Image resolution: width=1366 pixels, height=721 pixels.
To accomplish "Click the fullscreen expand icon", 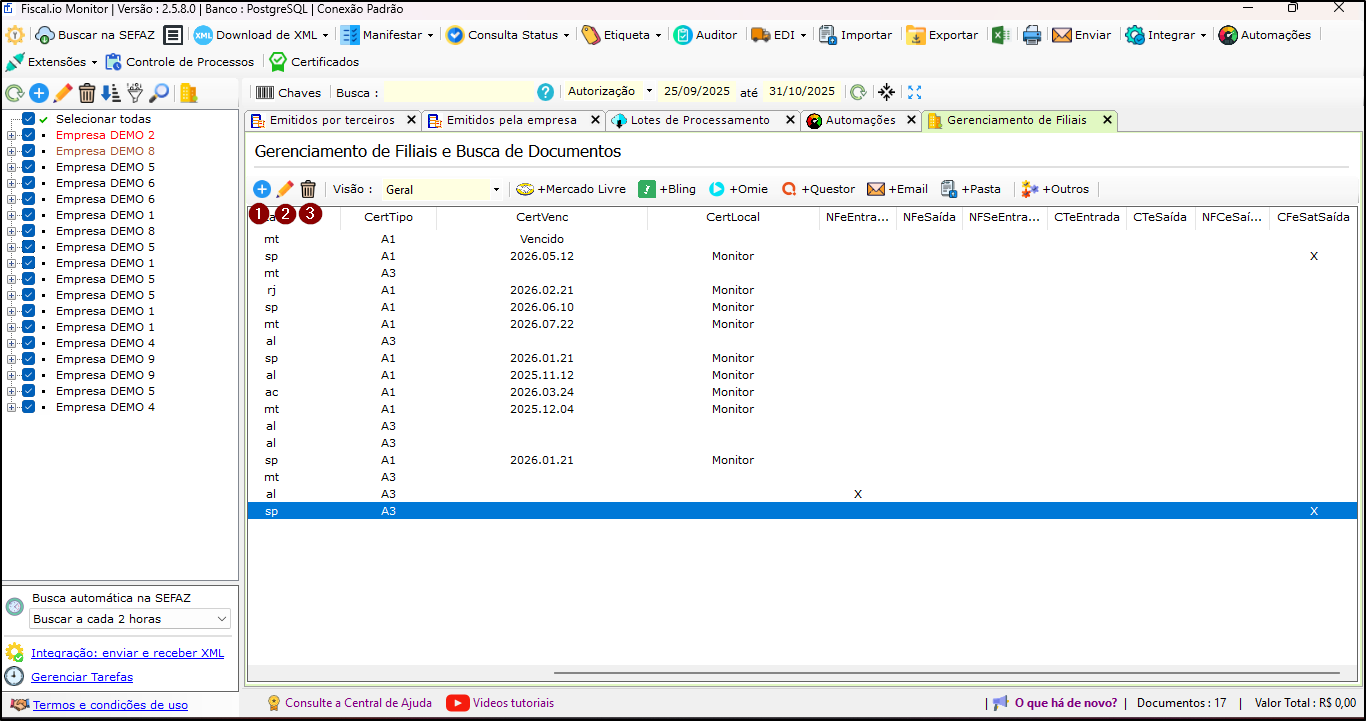I will [914, 92].
